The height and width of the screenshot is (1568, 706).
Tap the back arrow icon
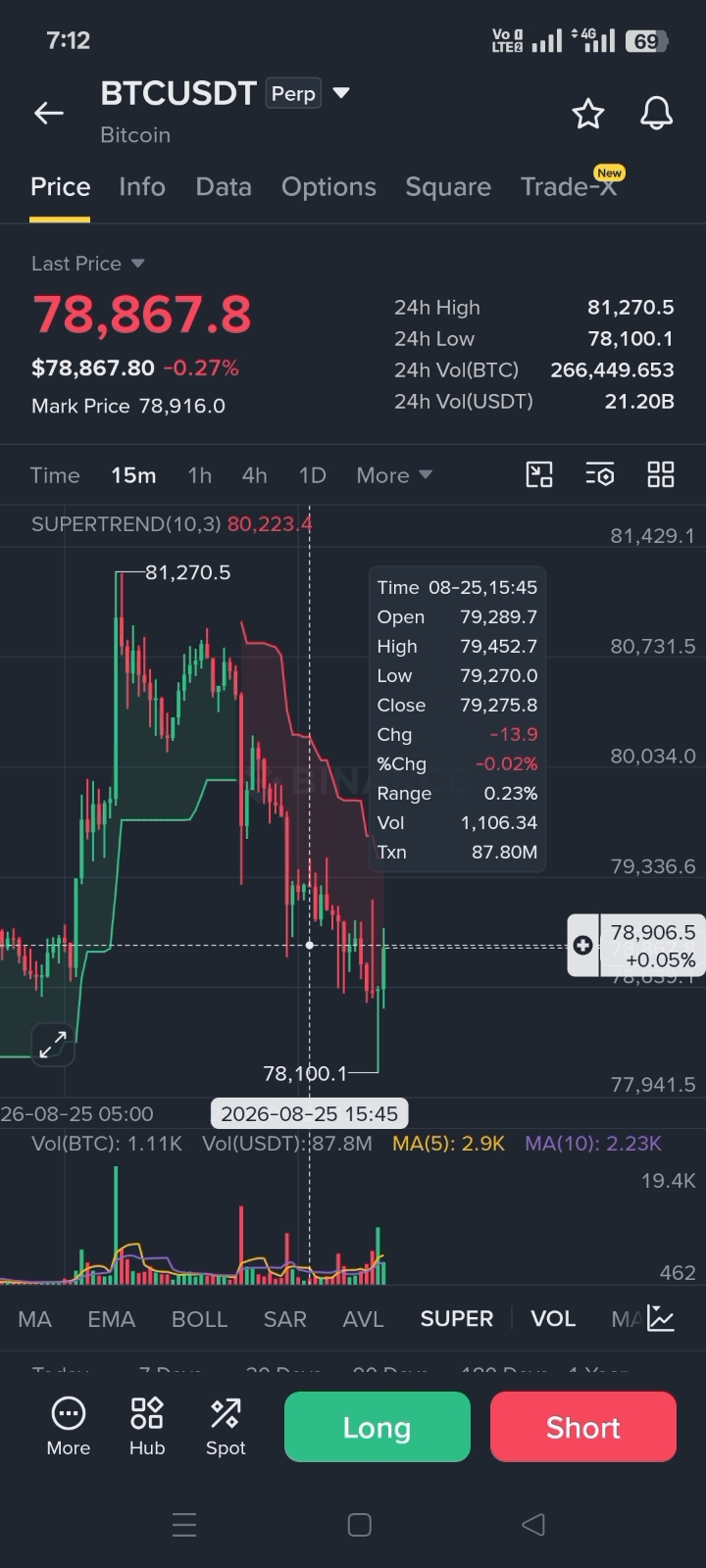pyautogui.click(x=49, y=114)
